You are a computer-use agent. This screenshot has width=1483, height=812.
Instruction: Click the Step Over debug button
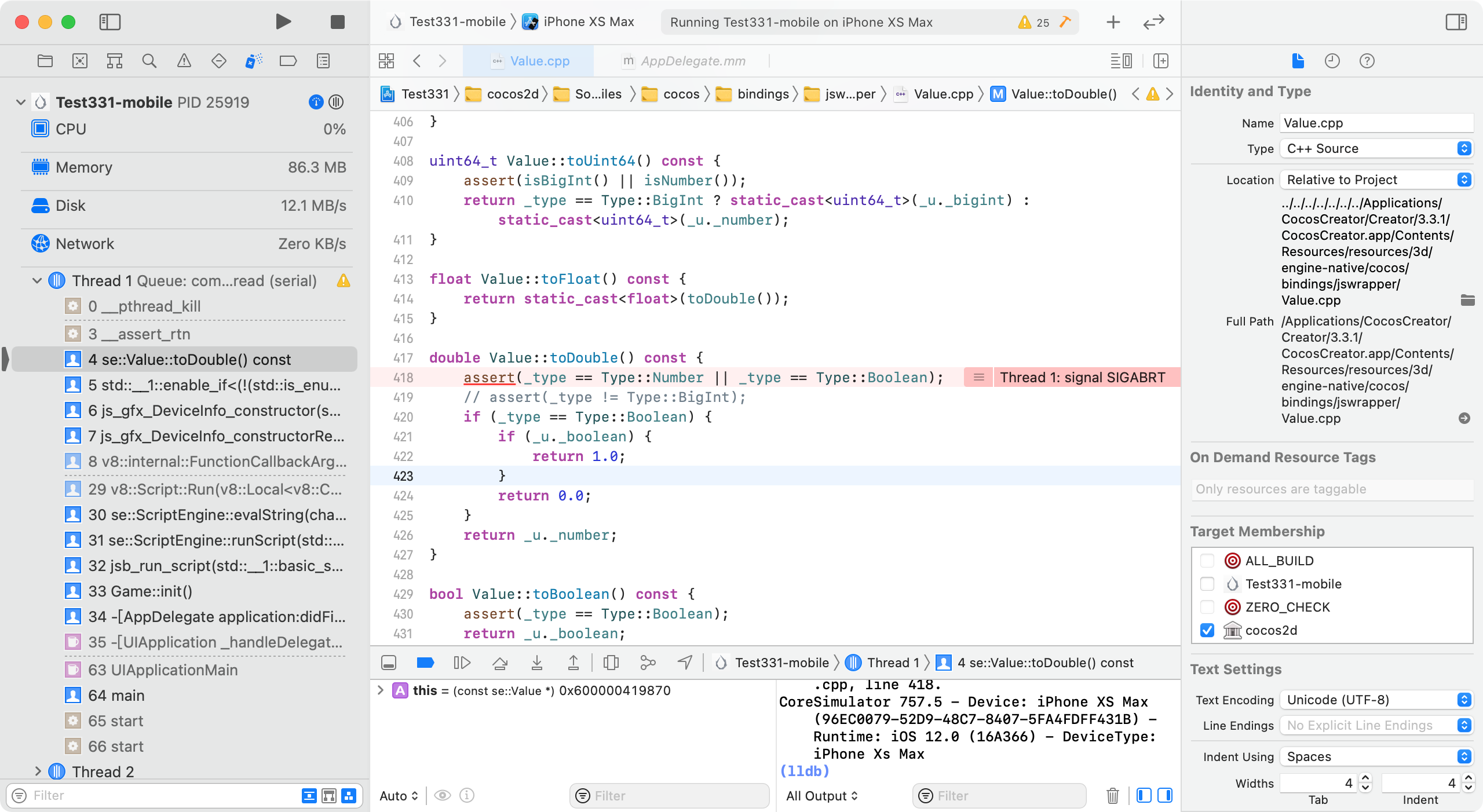pos(500,663)
